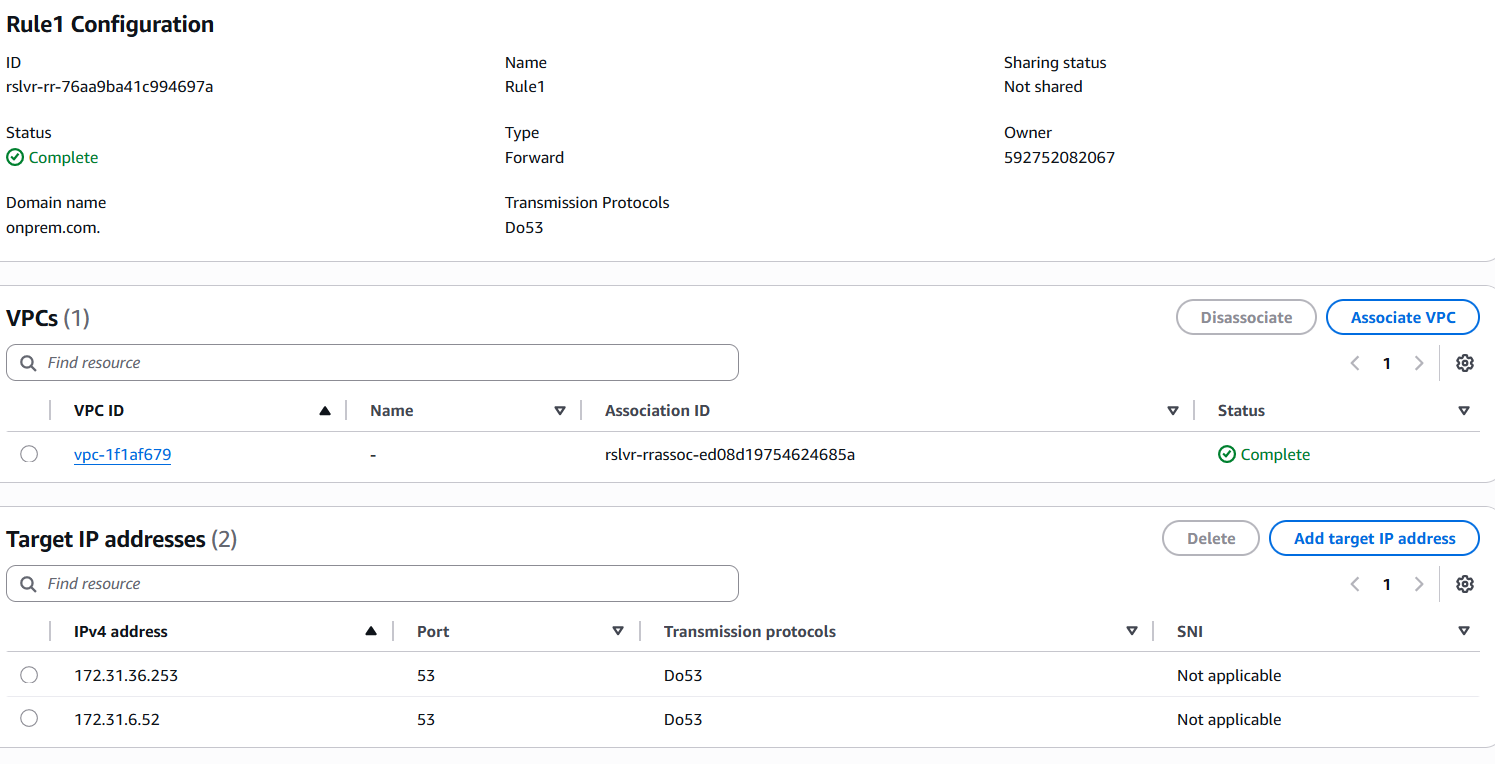
Task: Sort VPCs table by Name column arrow
Action: point(560,410)
